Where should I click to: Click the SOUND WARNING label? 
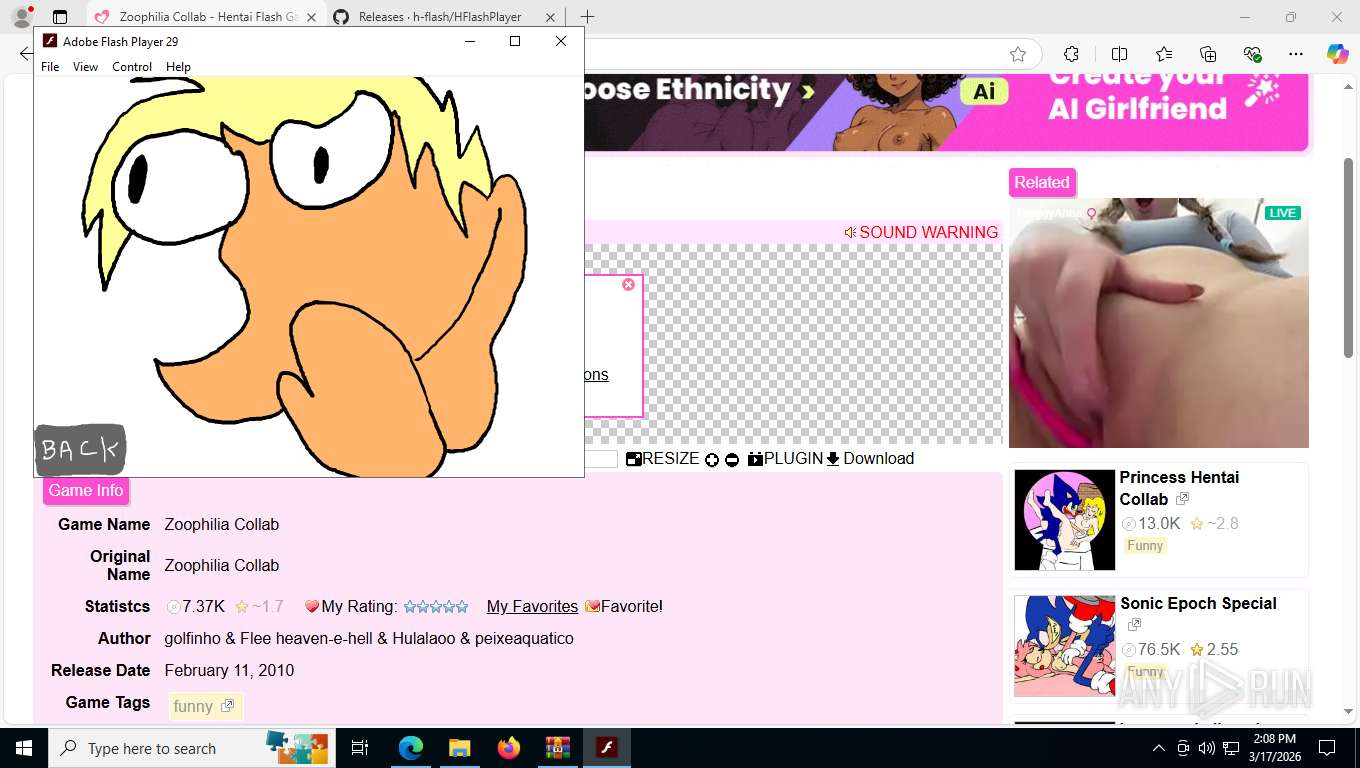pyautogui.click(x=921, y=232)
